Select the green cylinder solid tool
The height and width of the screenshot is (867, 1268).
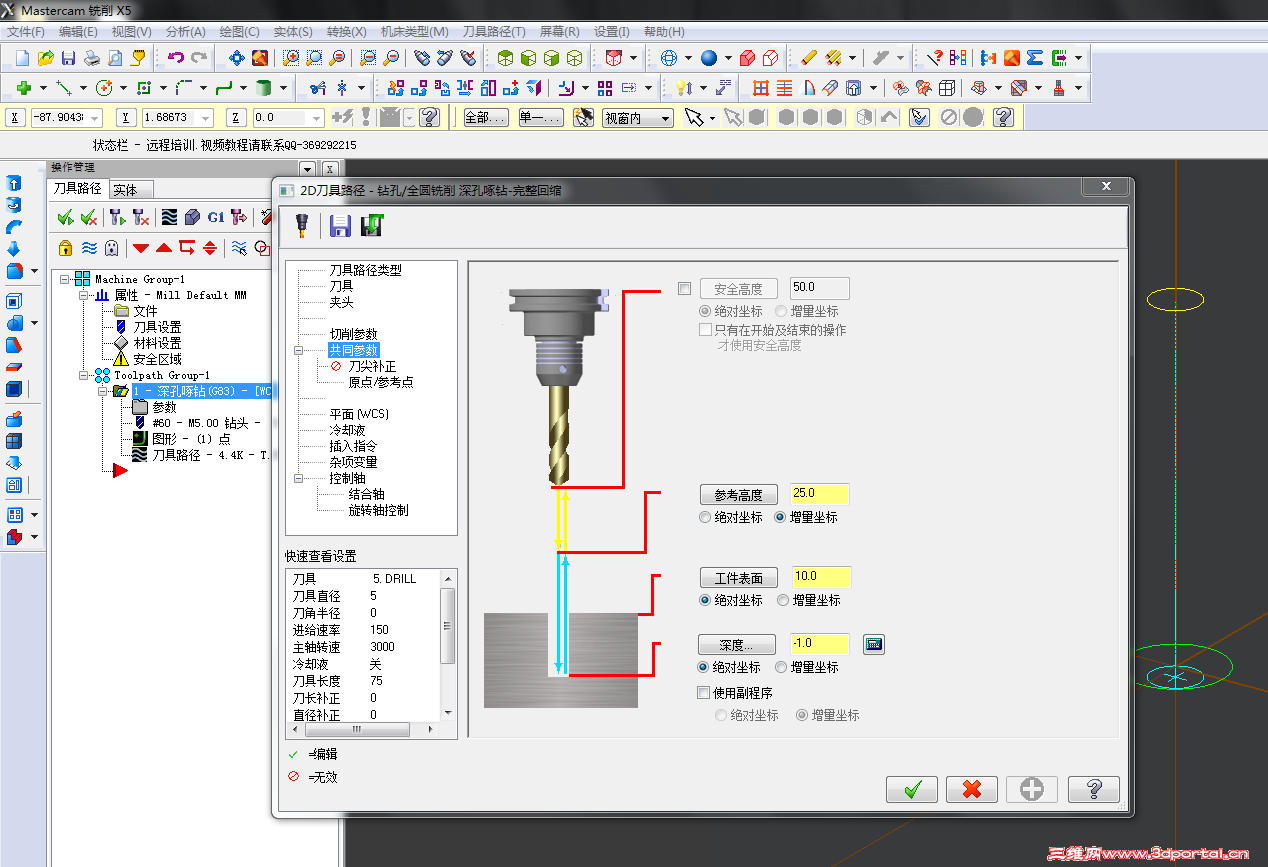click(264, 88)
